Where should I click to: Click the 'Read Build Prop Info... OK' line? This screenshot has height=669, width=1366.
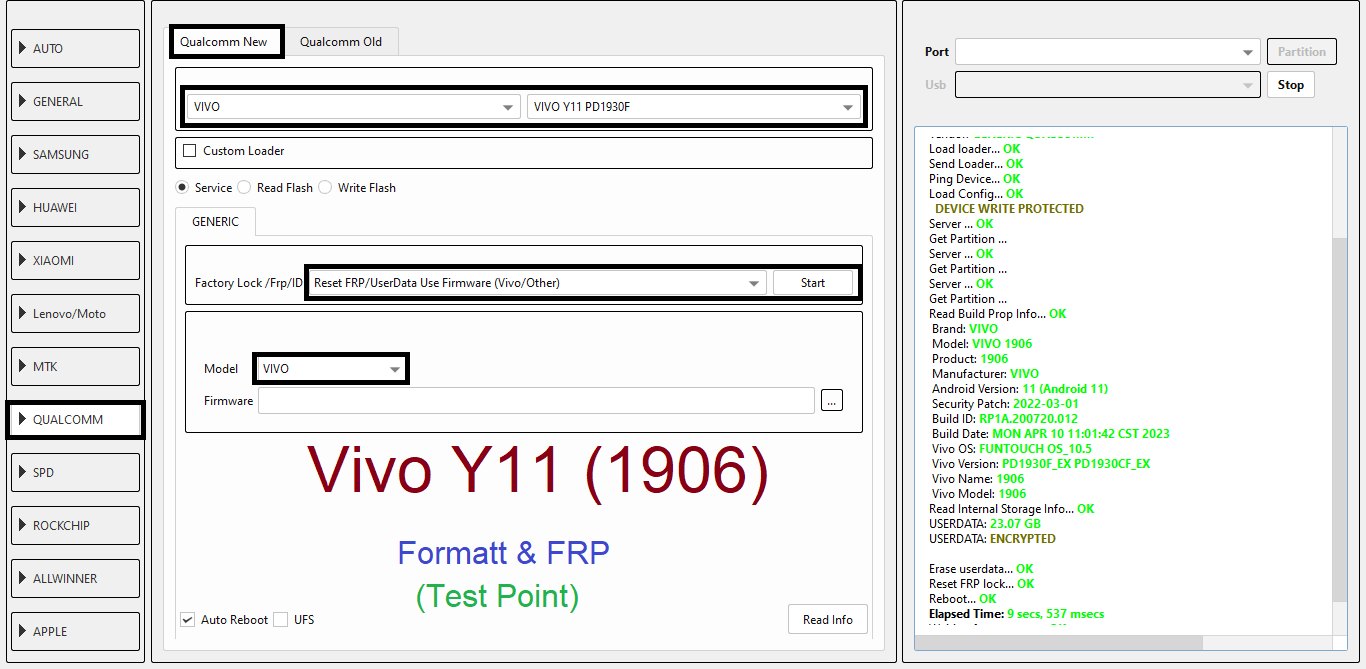coord(998,314)
